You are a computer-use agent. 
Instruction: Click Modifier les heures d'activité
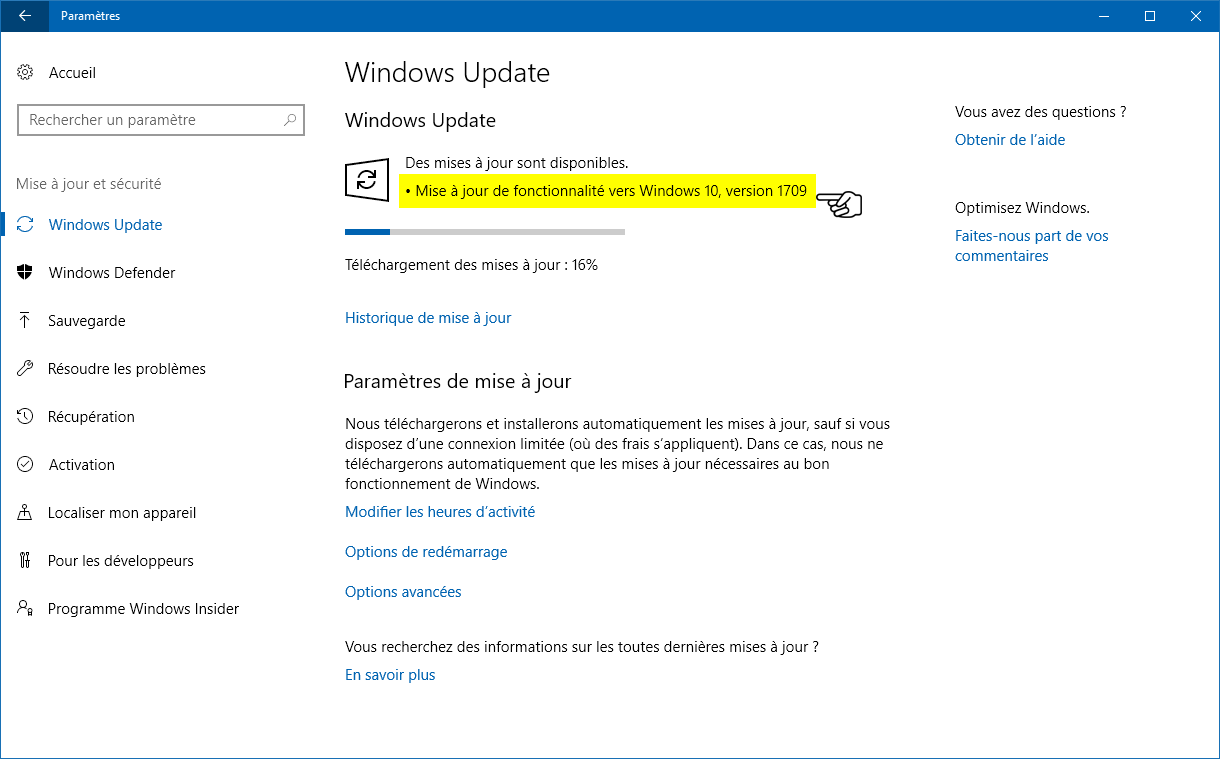440,512
